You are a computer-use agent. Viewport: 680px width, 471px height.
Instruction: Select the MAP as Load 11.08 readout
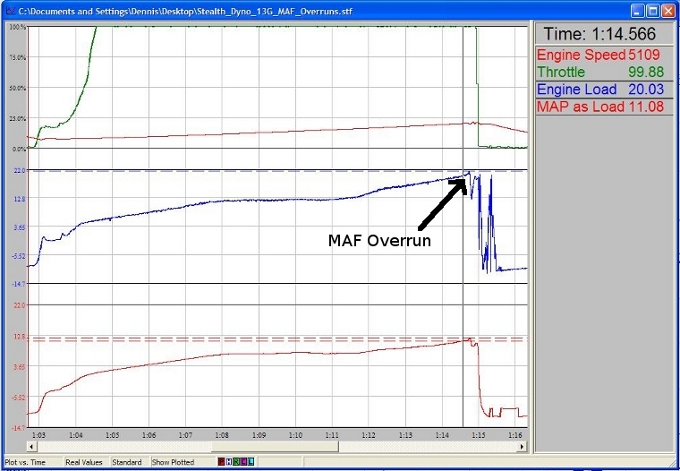604,106
